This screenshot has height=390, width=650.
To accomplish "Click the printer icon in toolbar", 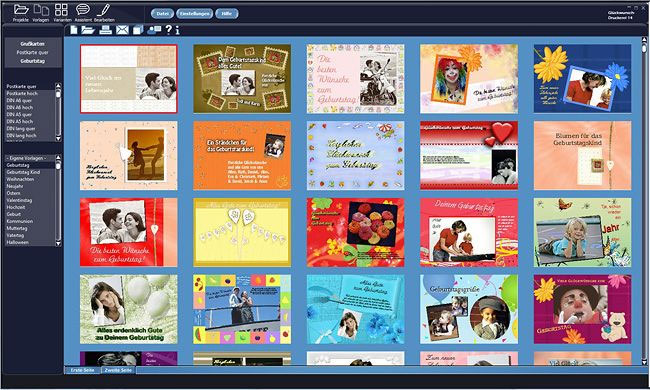I will coord(105,29).
